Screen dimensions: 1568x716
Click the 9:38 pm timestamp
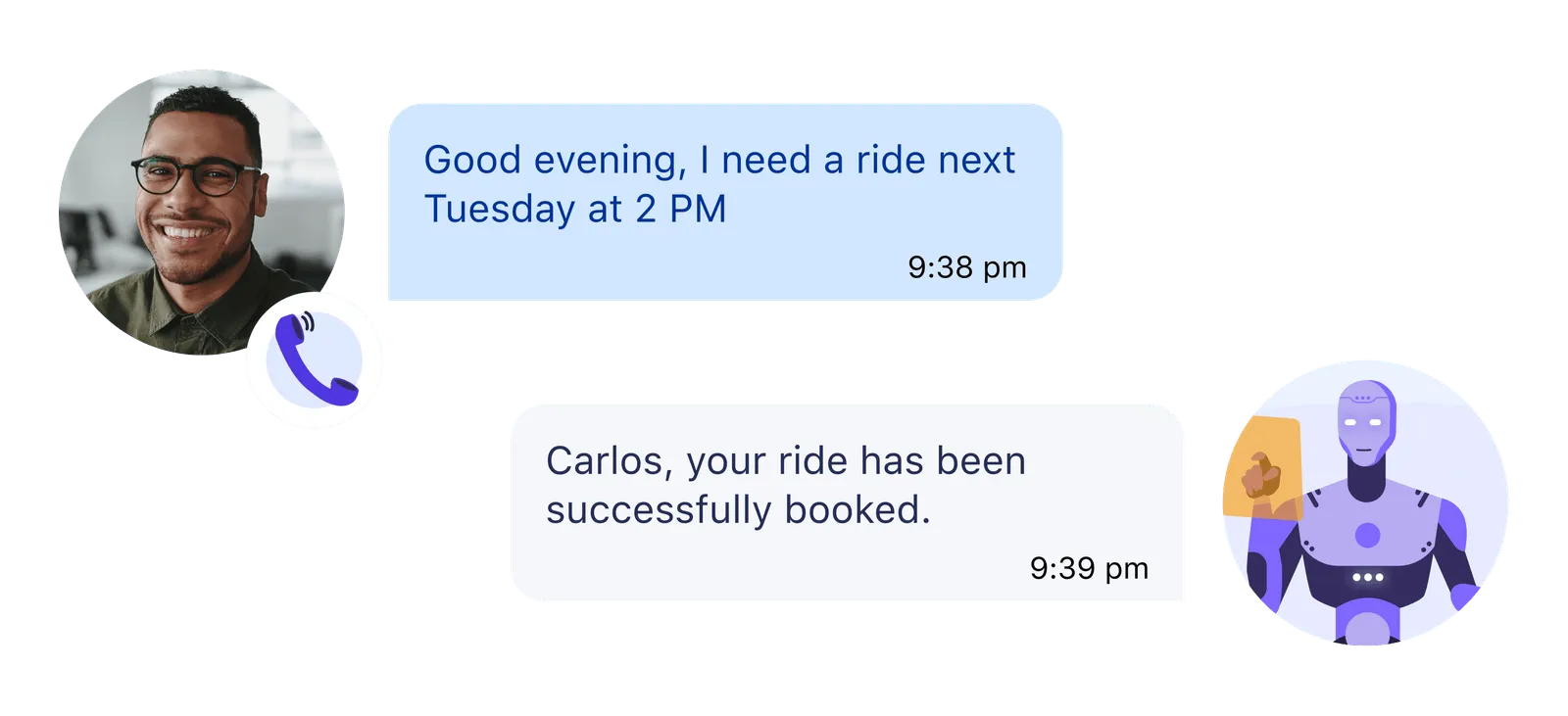(966, 267)
